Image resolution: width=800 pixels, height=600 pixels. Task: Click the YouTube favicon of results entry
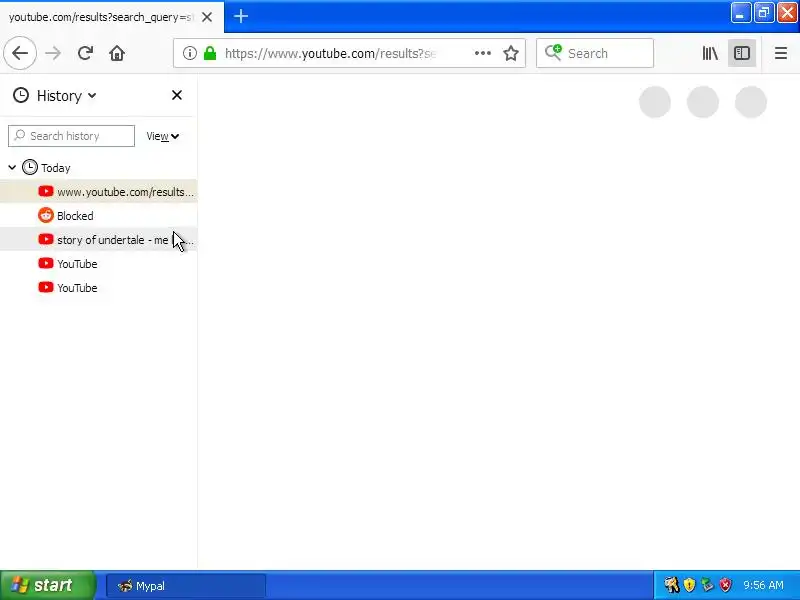pyautogui.click(x=46, y=191)
